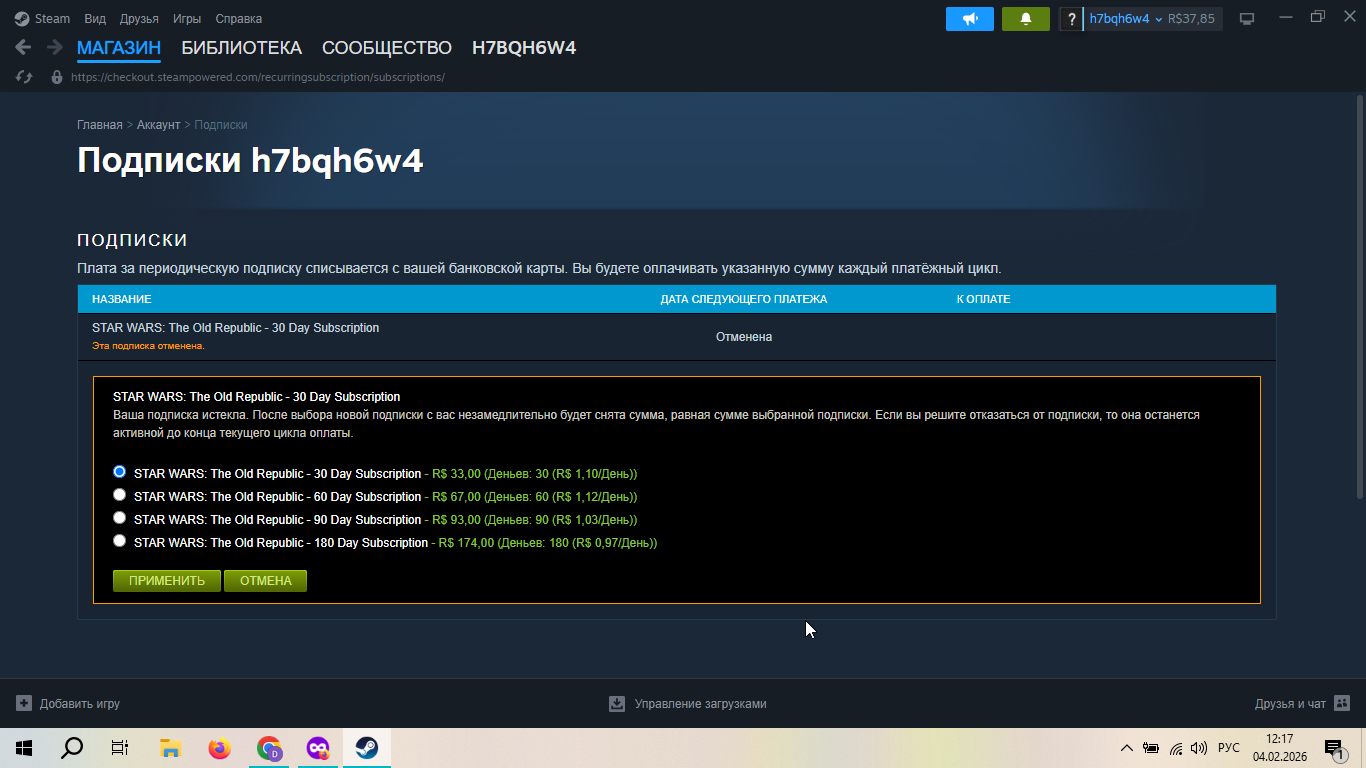Click the К ОПЛАТЕ column header
The width and height of the screenshot is (1366, 768).
pos(983,299)
